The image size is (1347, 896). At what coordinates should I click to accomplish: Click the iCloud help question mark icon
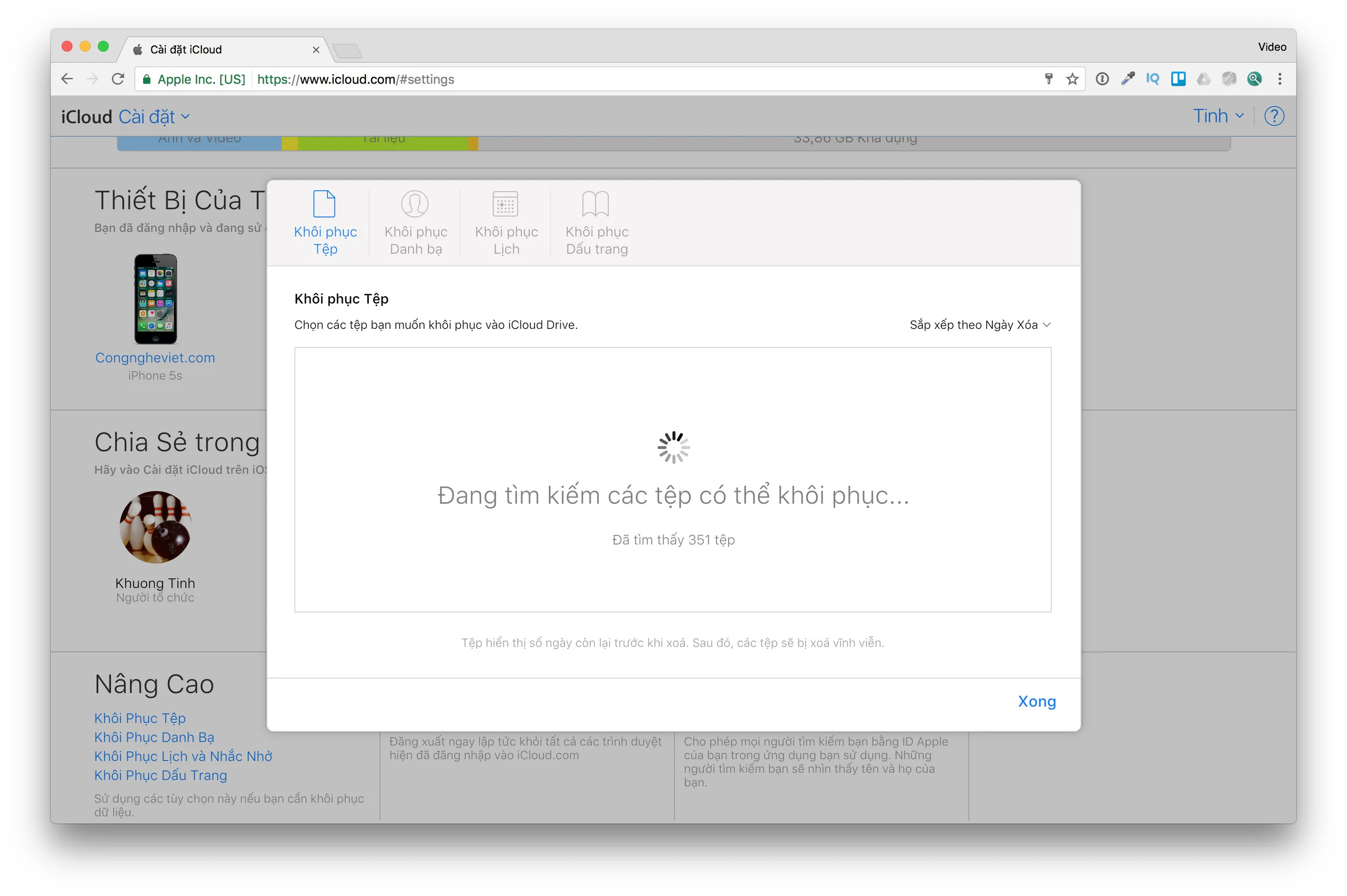pyautogui.click(x=1273, y=116)
